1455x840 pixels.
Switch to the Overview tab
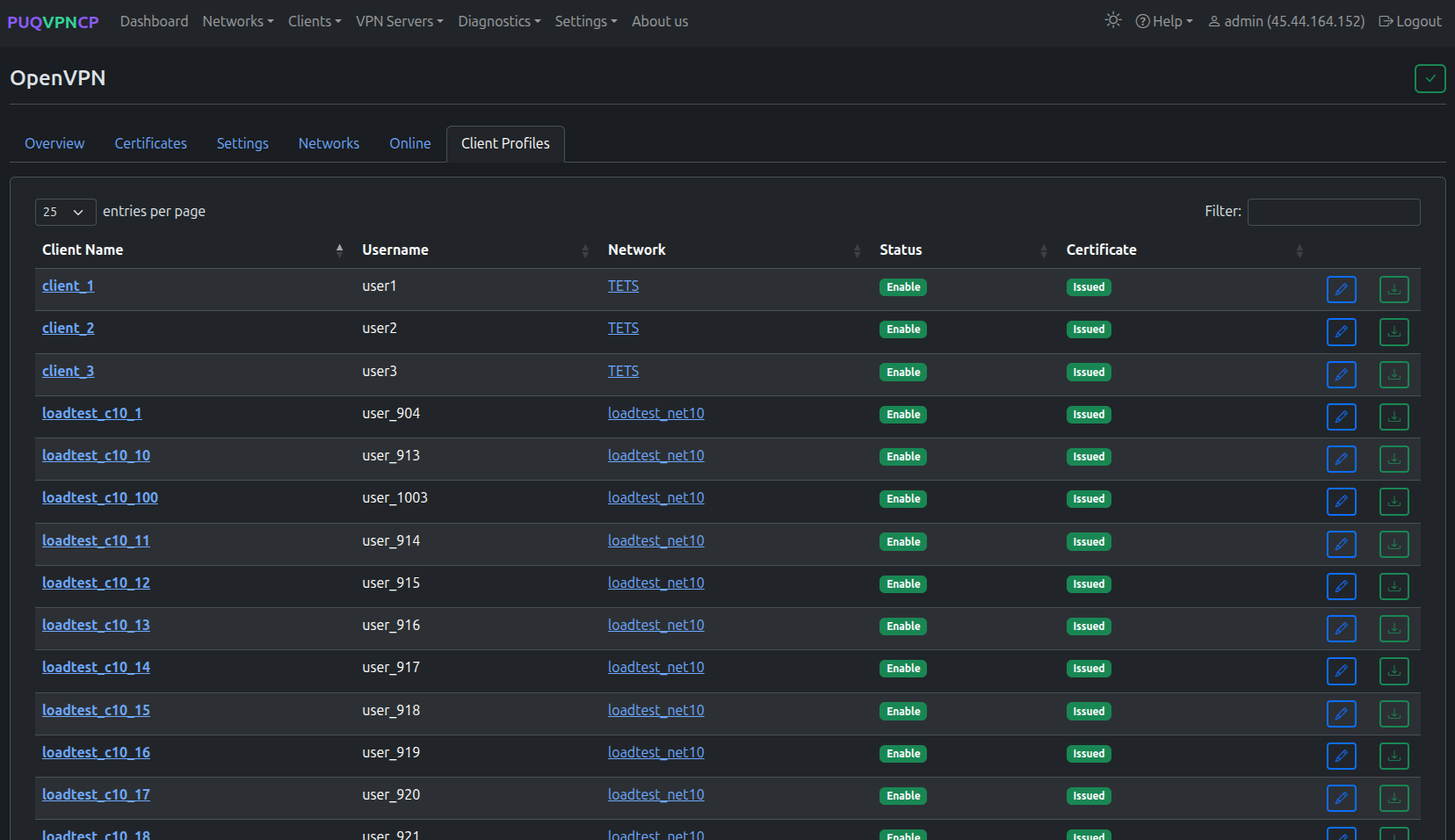54,143
